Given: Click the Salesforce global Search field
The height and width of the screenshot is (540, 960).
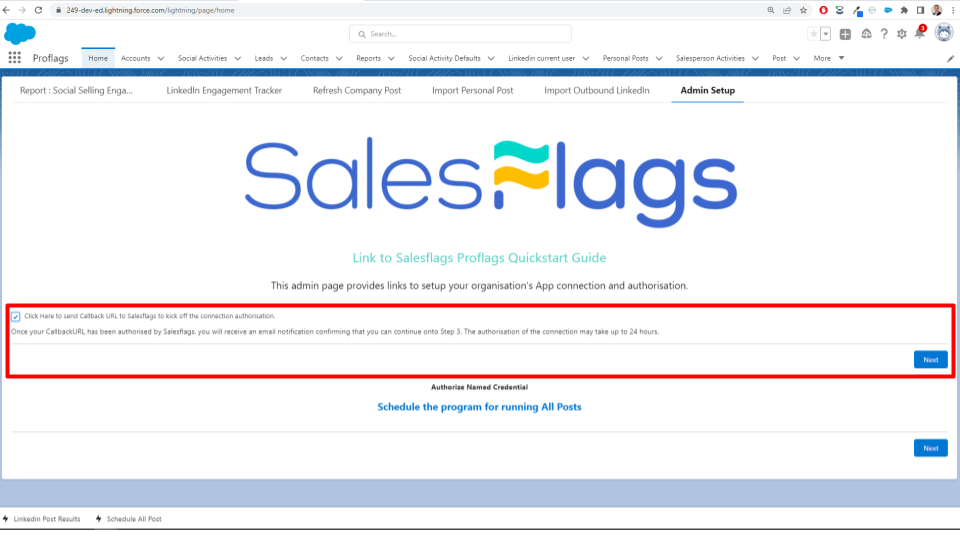Looking at the screenshot, I should [x=460, y=34].
